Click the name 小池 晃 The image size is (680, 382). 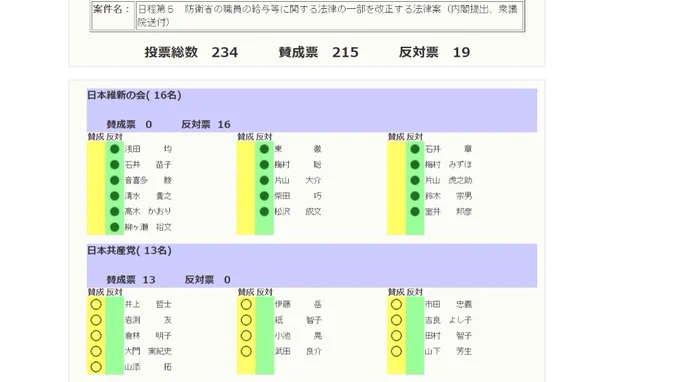pyautogui.click(x=298, y=336)
